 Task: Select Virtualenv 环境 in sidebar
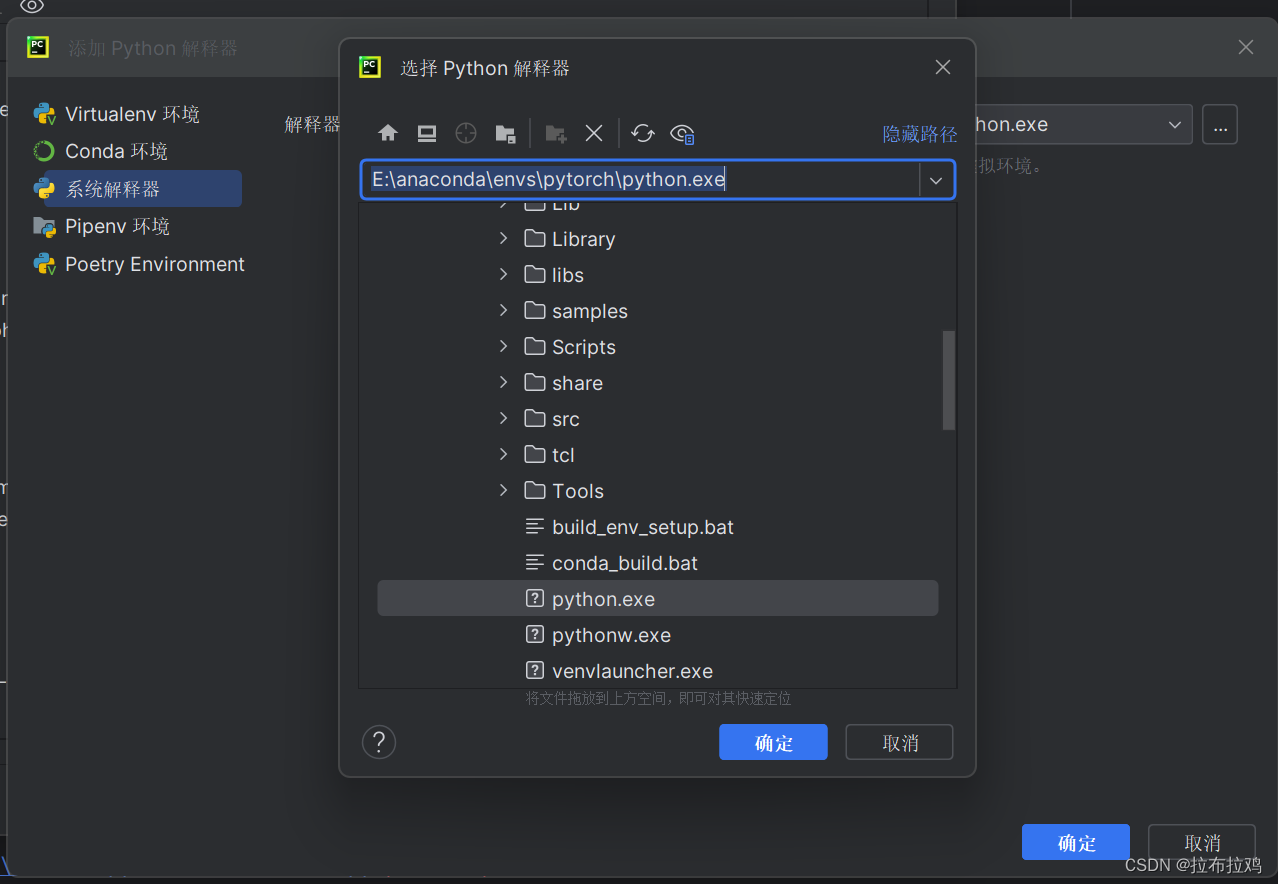click(137, 114)
